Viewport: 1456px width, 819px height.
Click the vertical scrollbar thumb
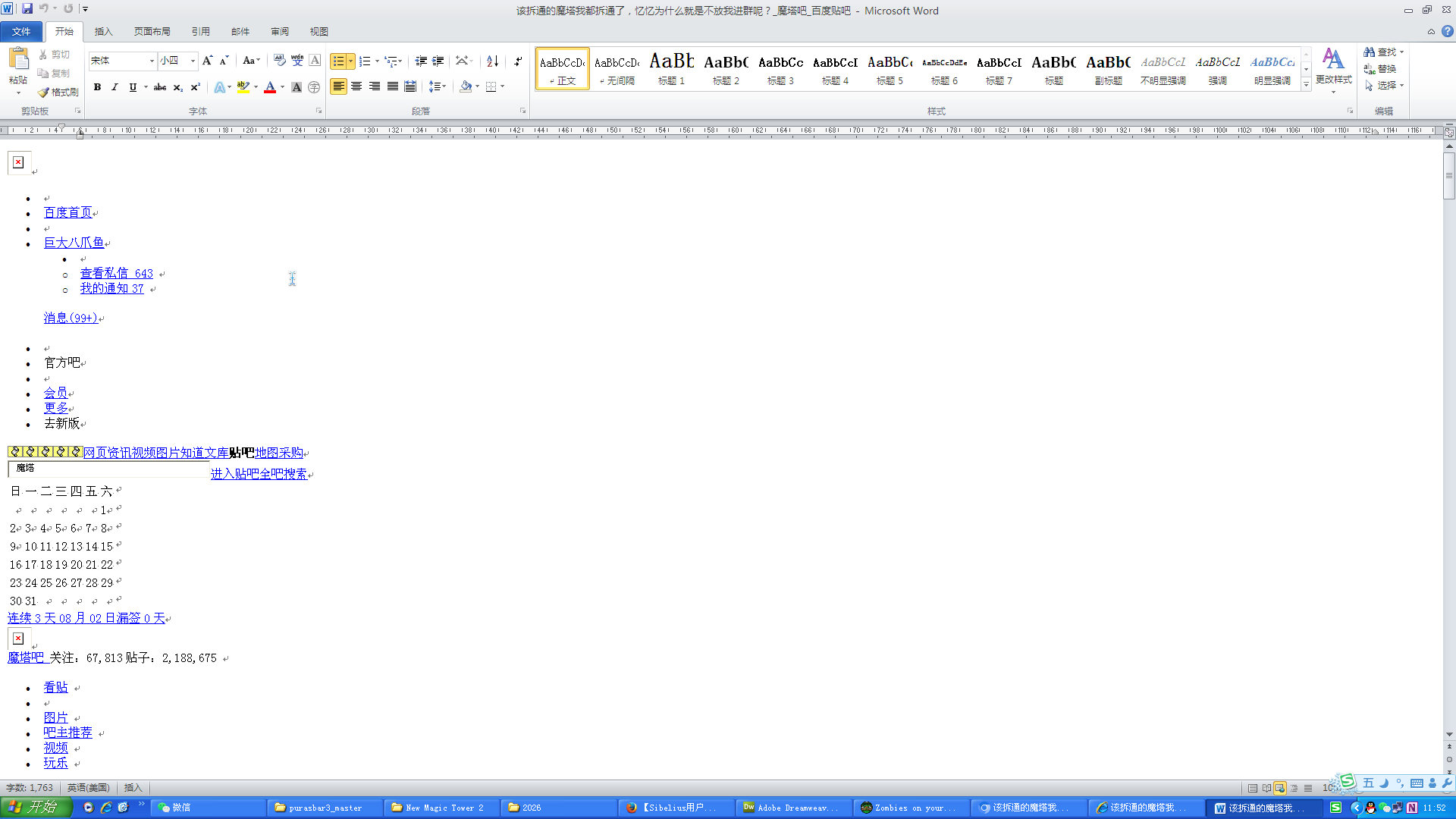1449,176
